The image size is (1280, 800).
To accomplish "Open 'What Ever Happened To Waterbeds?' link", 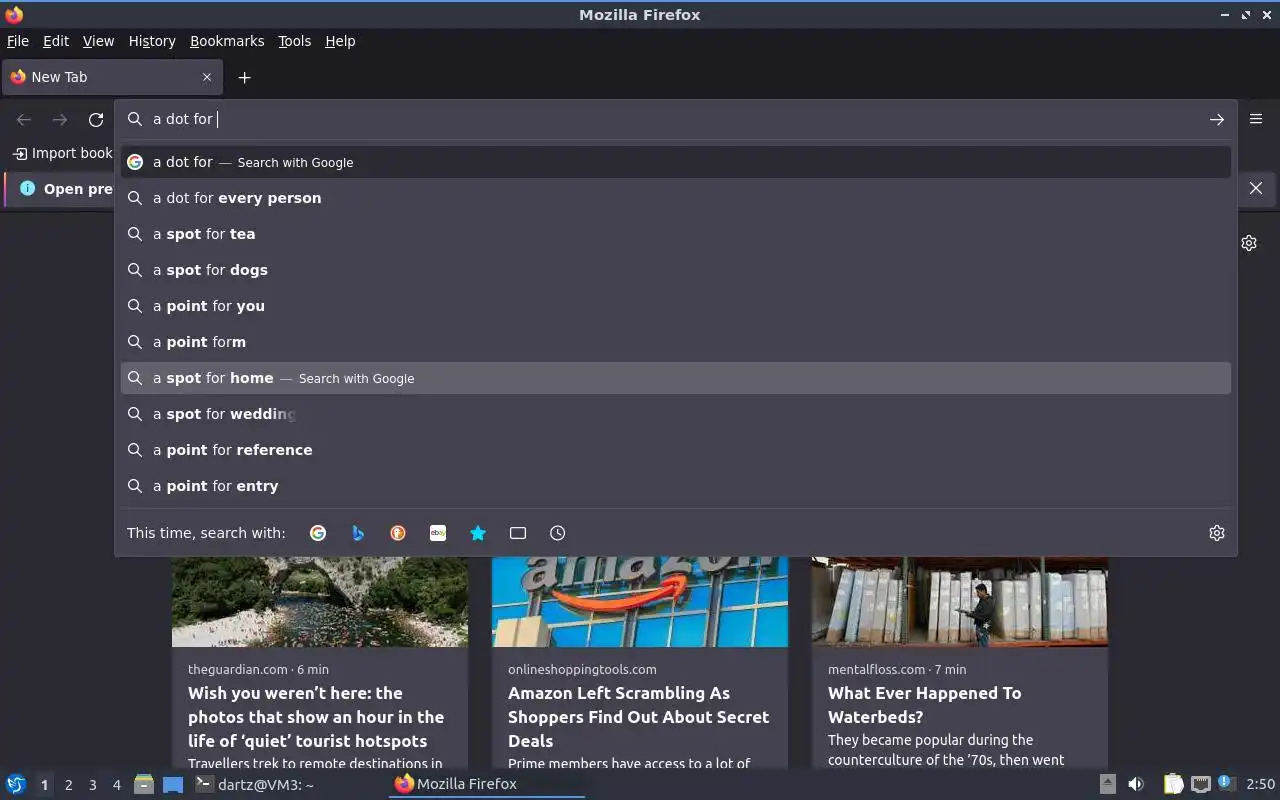I will click(x=924, y=705).
